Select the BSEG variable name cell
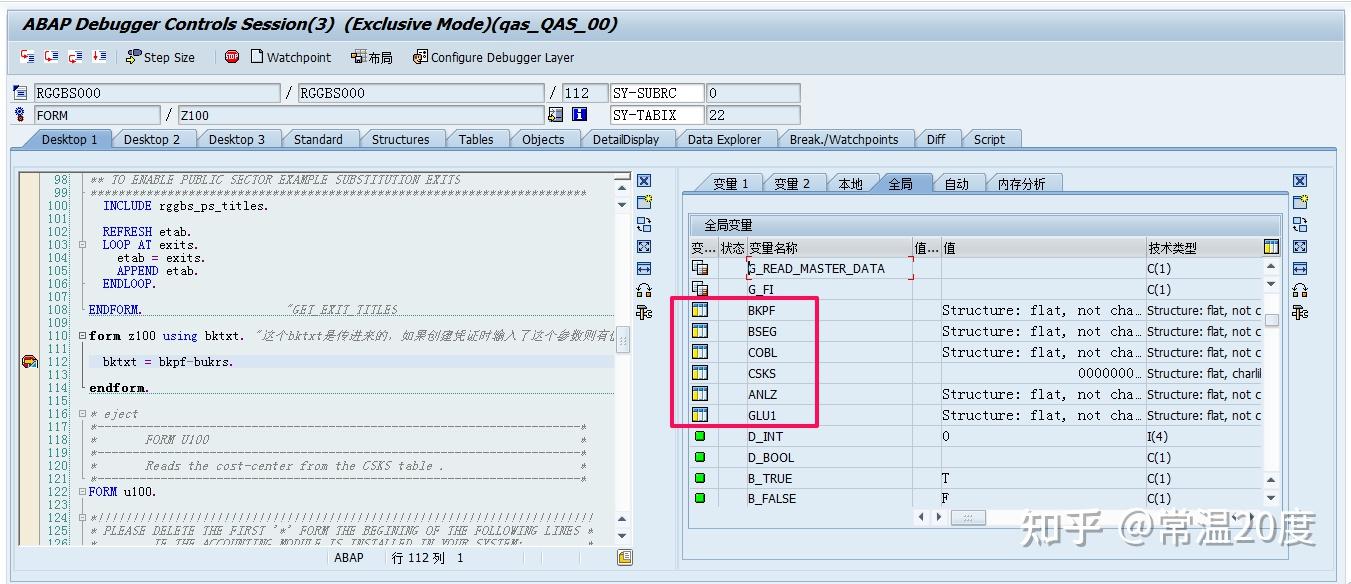This screenshot has width=1351, height=584. click(x=828, y=331)
